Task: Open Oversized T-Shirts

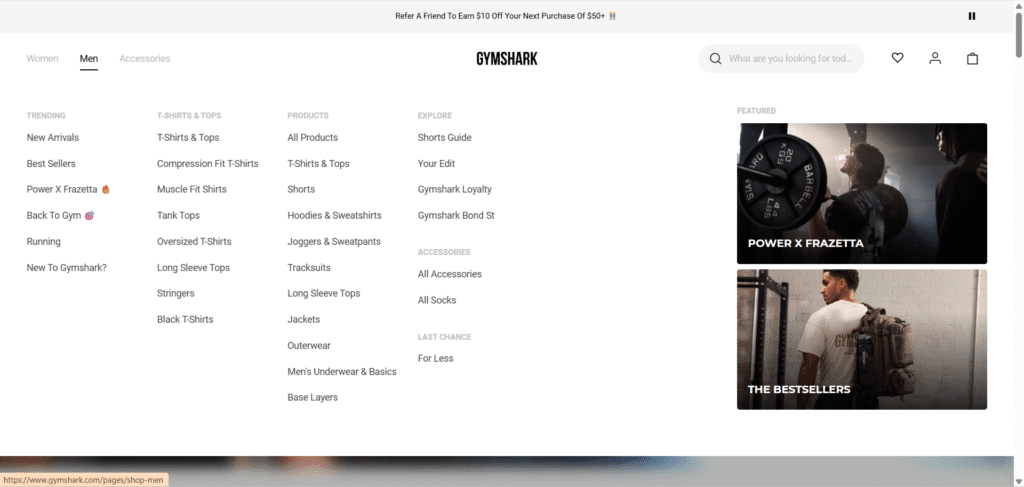Action: point(194,242)
